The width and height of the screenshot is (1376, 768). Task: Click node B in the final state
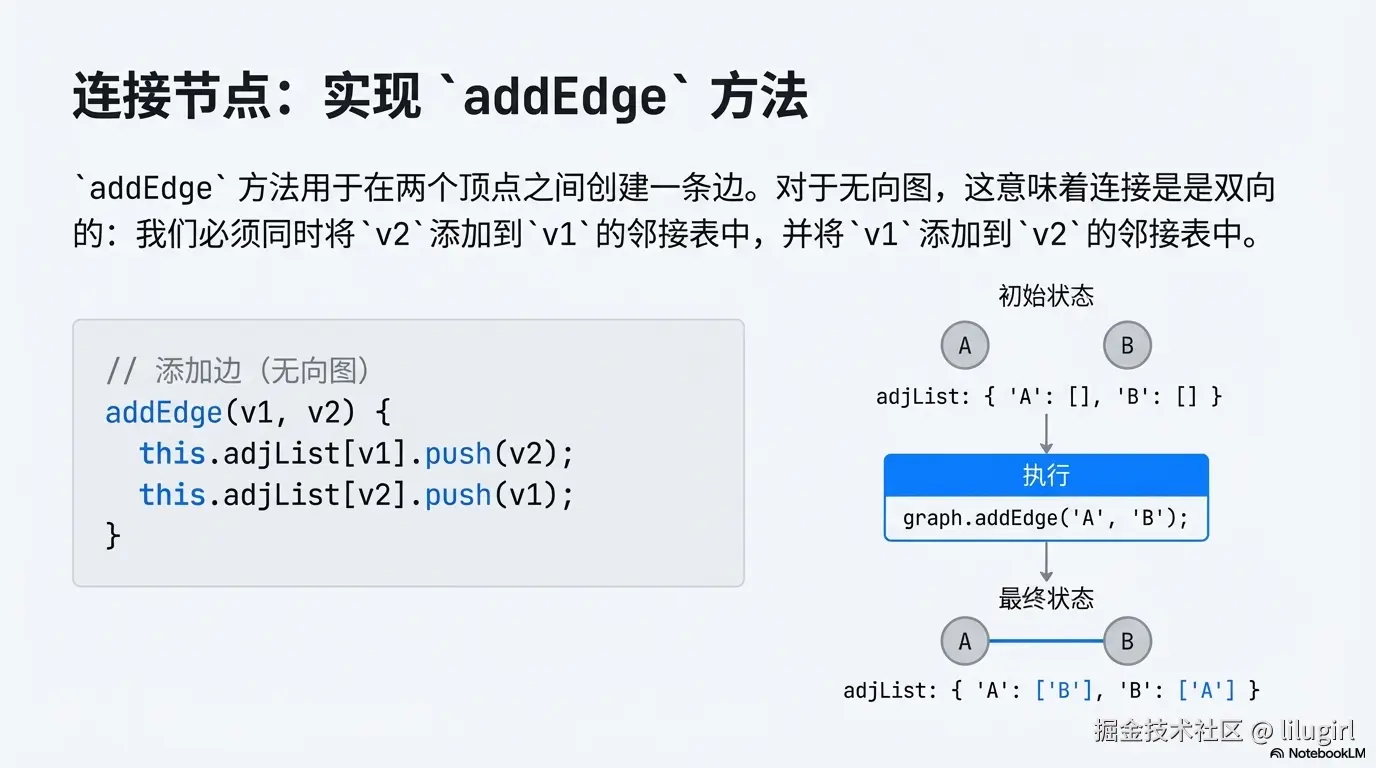coord(1127,641)
